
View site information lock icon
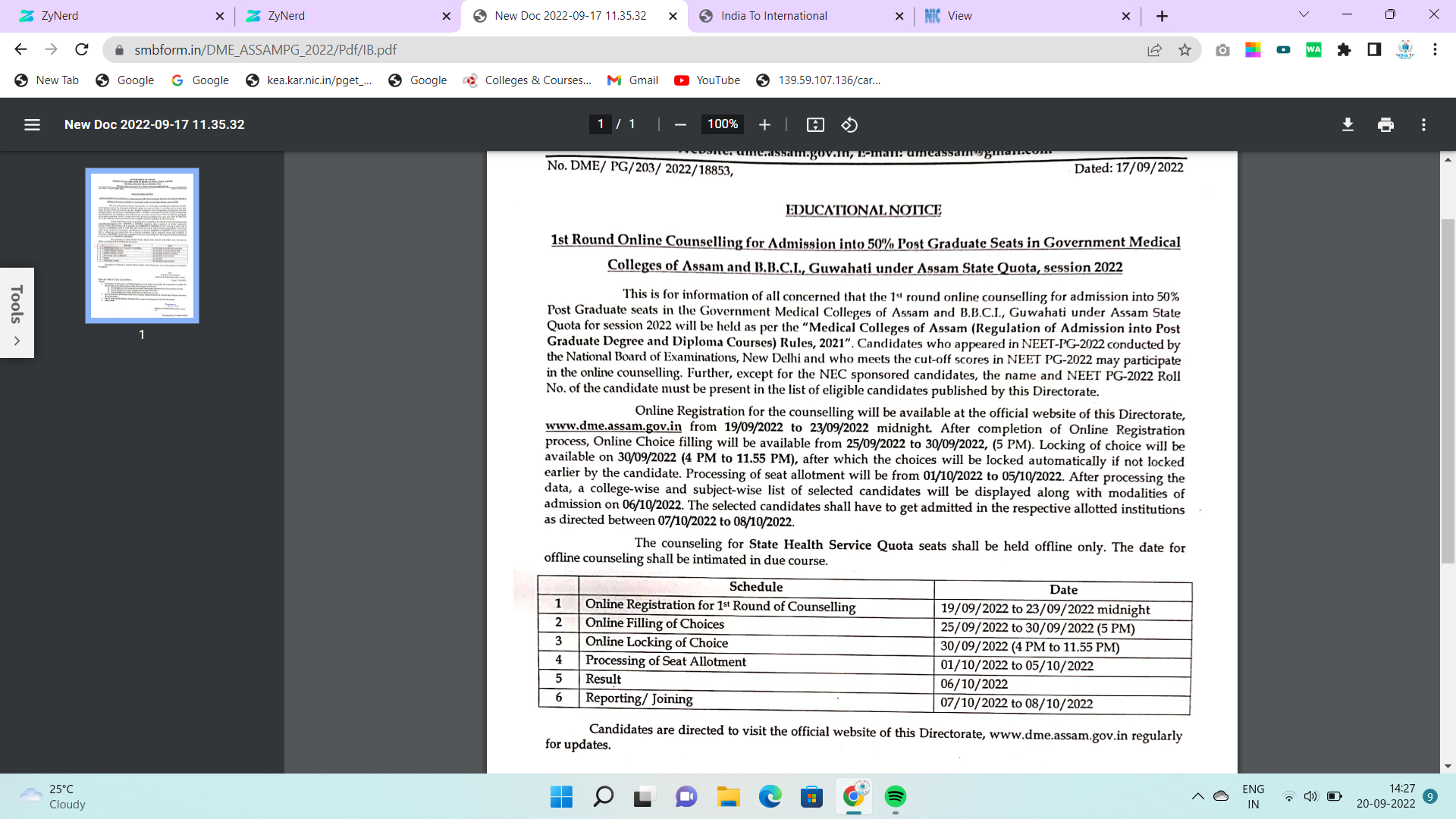pos(118,49)
